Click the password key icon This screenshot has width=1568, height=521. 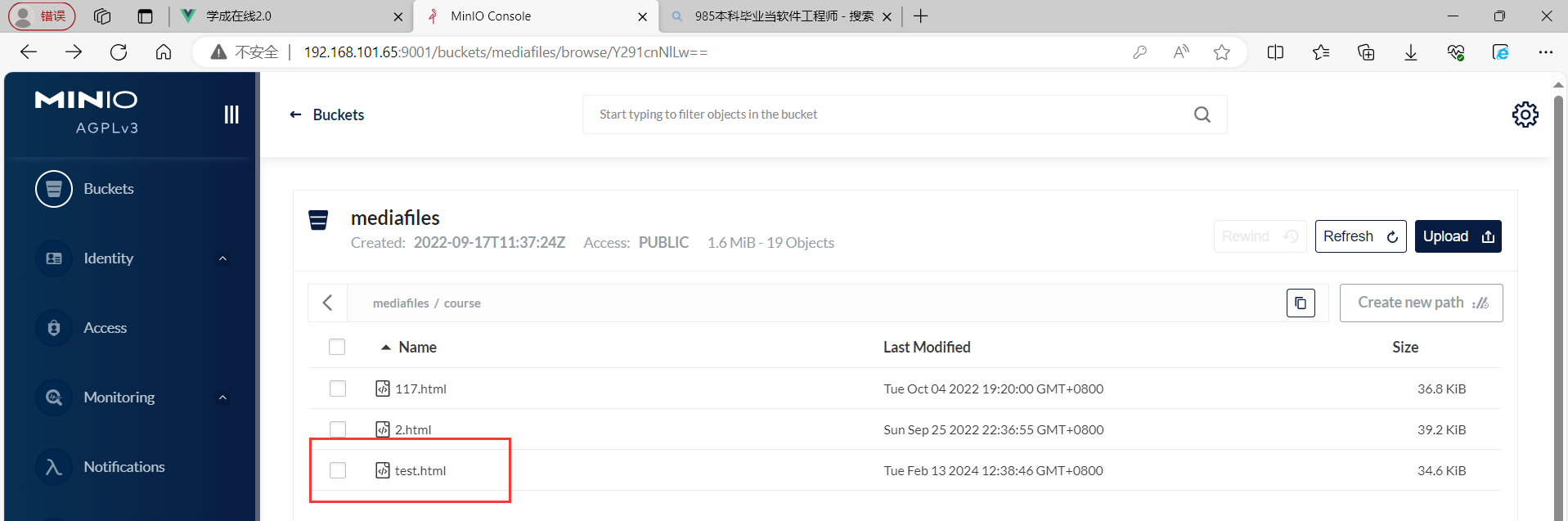[1140, 52]
